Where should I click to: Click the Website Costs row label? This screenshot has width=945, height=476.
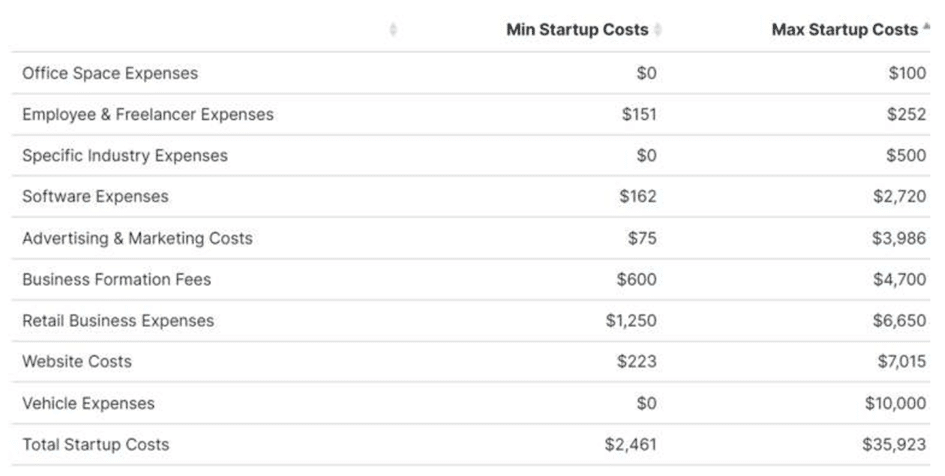(77, 362)
